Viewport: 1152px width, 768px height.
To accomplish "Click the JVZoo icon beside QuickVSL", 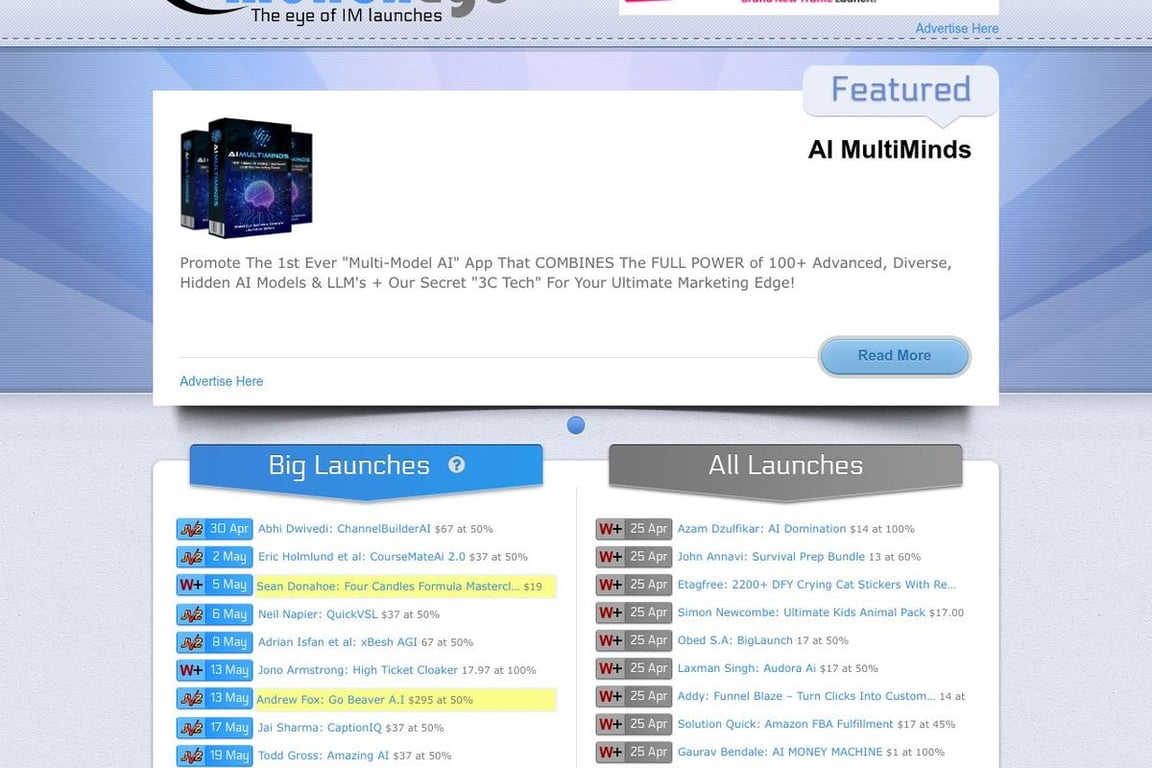I will [x=192, y=614].
